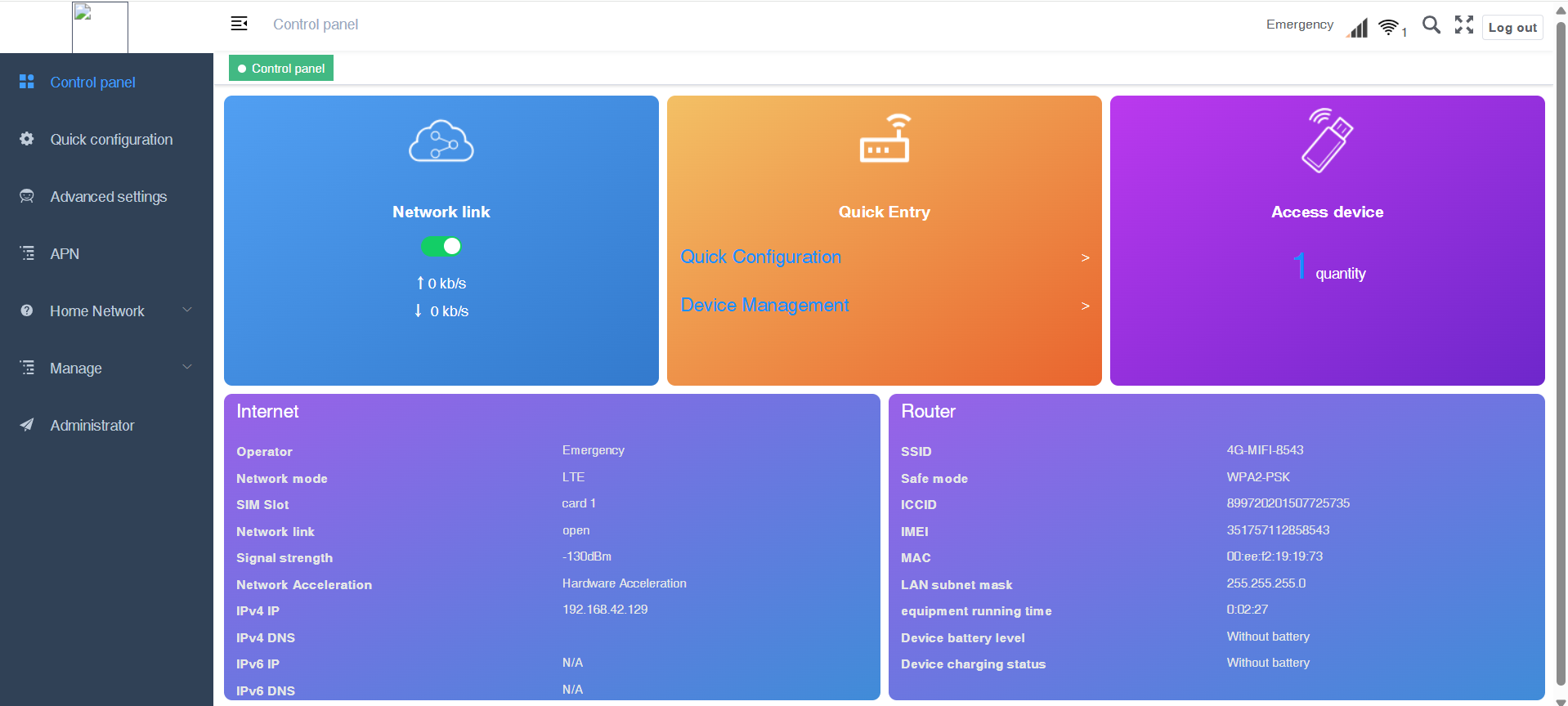
Task: Click the cellular signal strength icon
Action: pyautogui.click(x=1357, y=29)
